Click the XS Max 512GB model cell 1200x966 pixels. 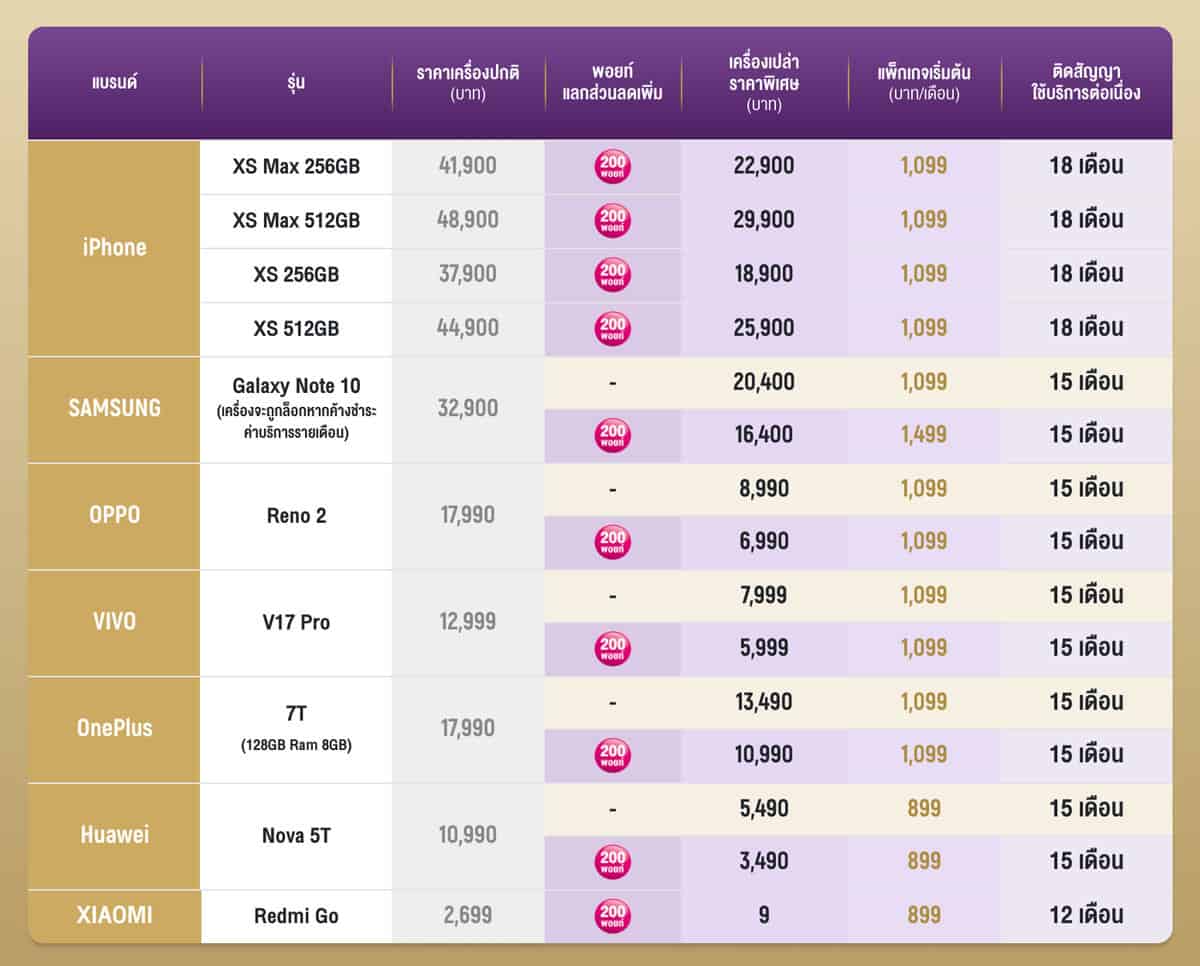tap(296, 221)
